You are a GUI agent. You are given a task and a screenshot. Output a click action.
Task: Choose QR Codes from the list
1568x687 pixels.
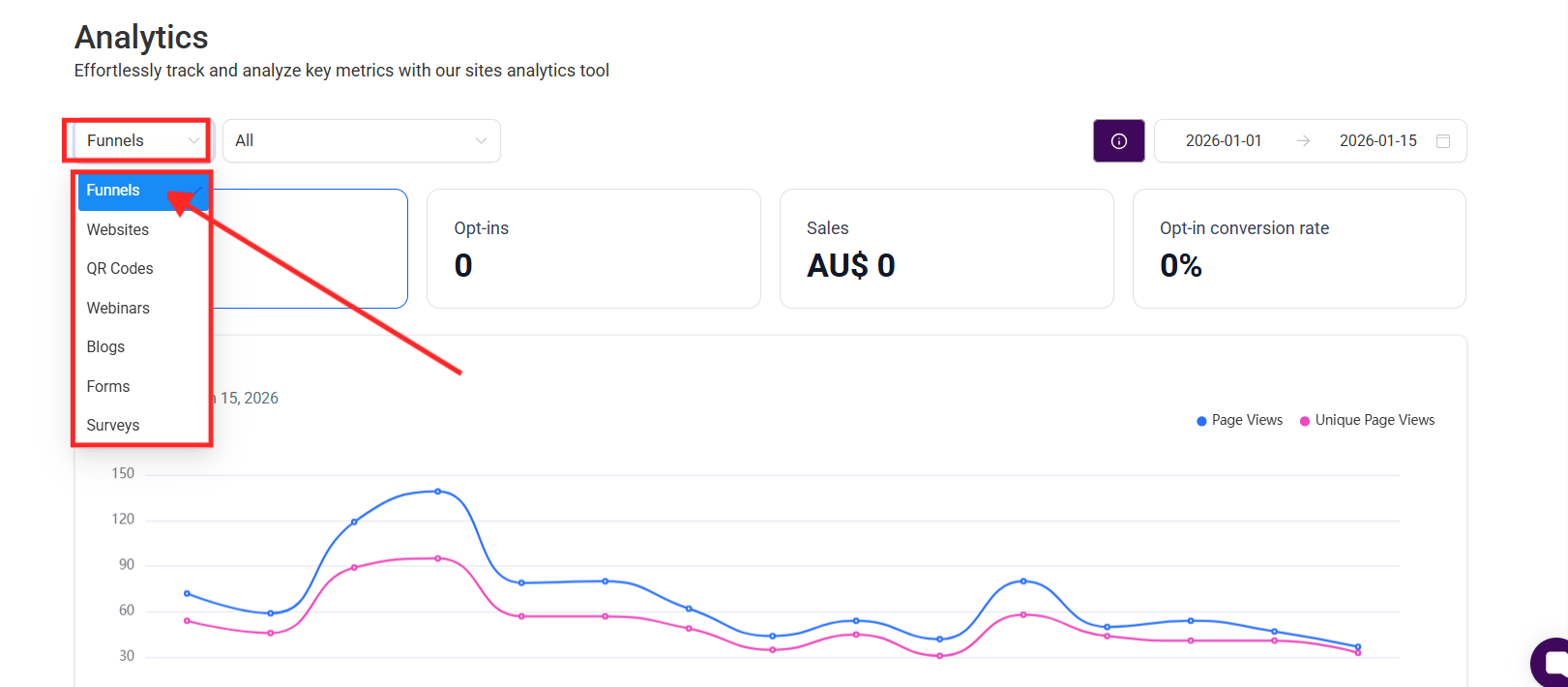(120, 268)
